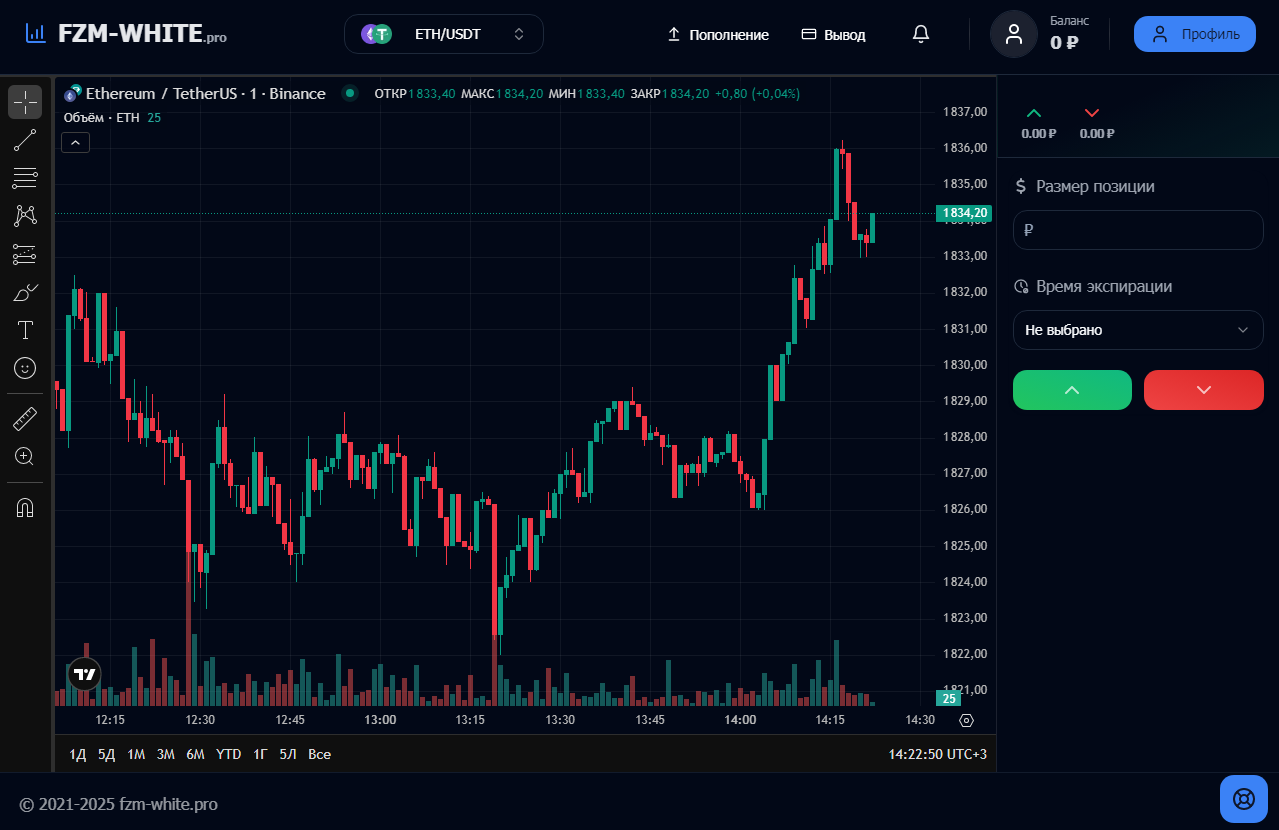This screenshot has height=830, width=1279.
Task: Click the © 2021-2025 fzm-white.pro footer text
Action: [x=119, y=804]
